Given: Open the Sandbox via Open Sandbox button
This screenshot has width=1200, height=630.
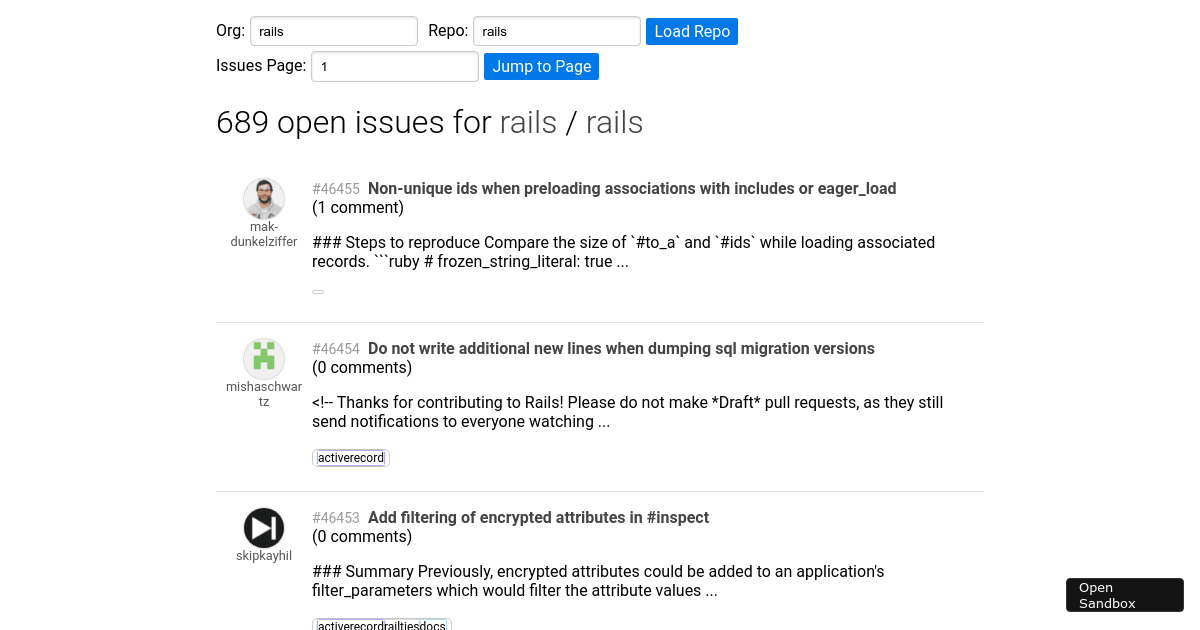Looking at the screenshot, I should click(1124, 594).
